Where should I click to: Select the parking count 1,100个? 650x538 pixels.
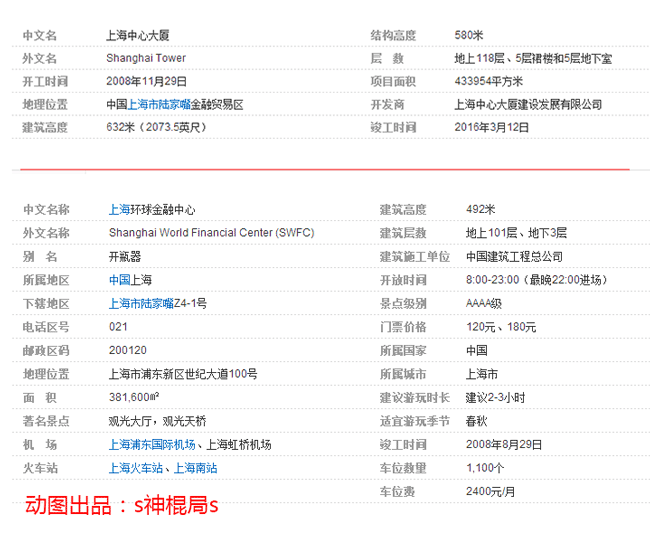click(x=485, y=468)
